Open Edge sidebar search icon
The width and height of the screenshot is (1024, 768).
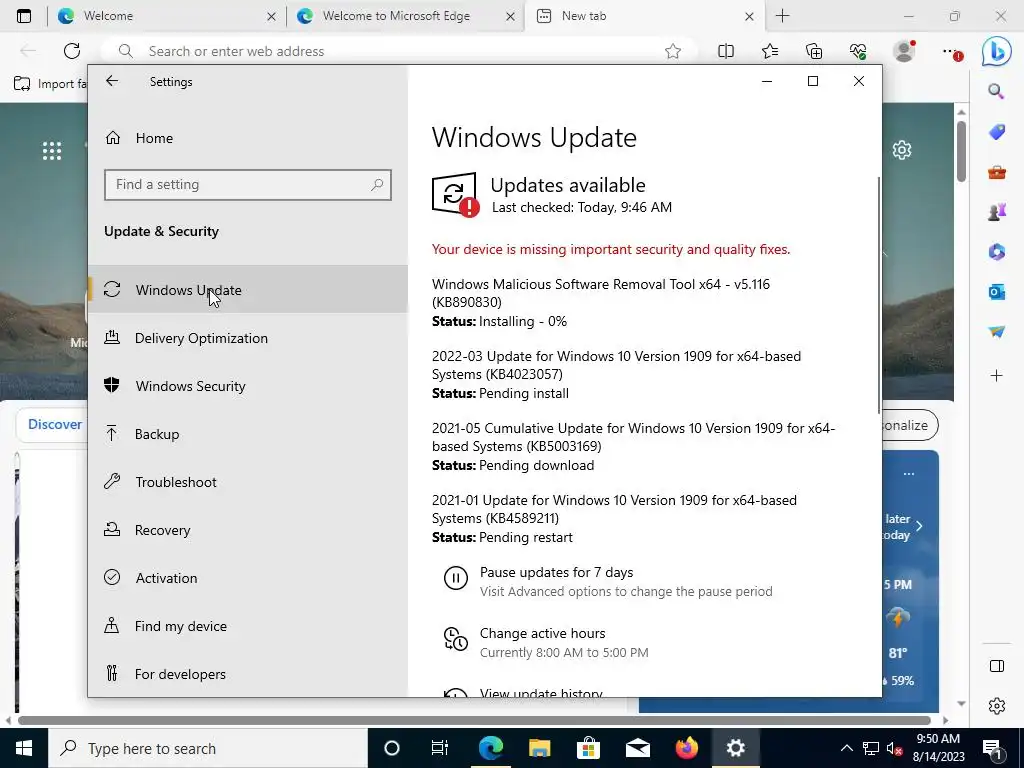coord(996,91)
